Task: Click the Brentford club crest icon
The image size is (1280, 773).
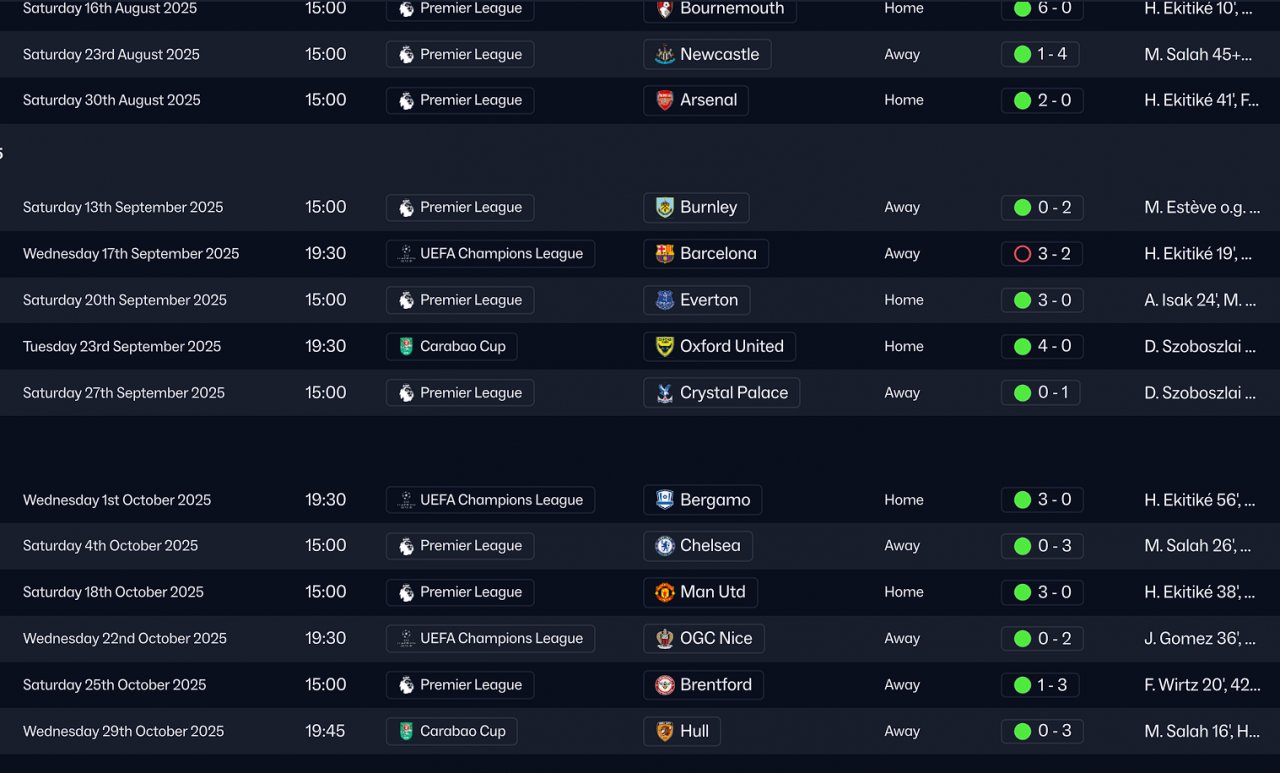Action: (x=665, y=685)
